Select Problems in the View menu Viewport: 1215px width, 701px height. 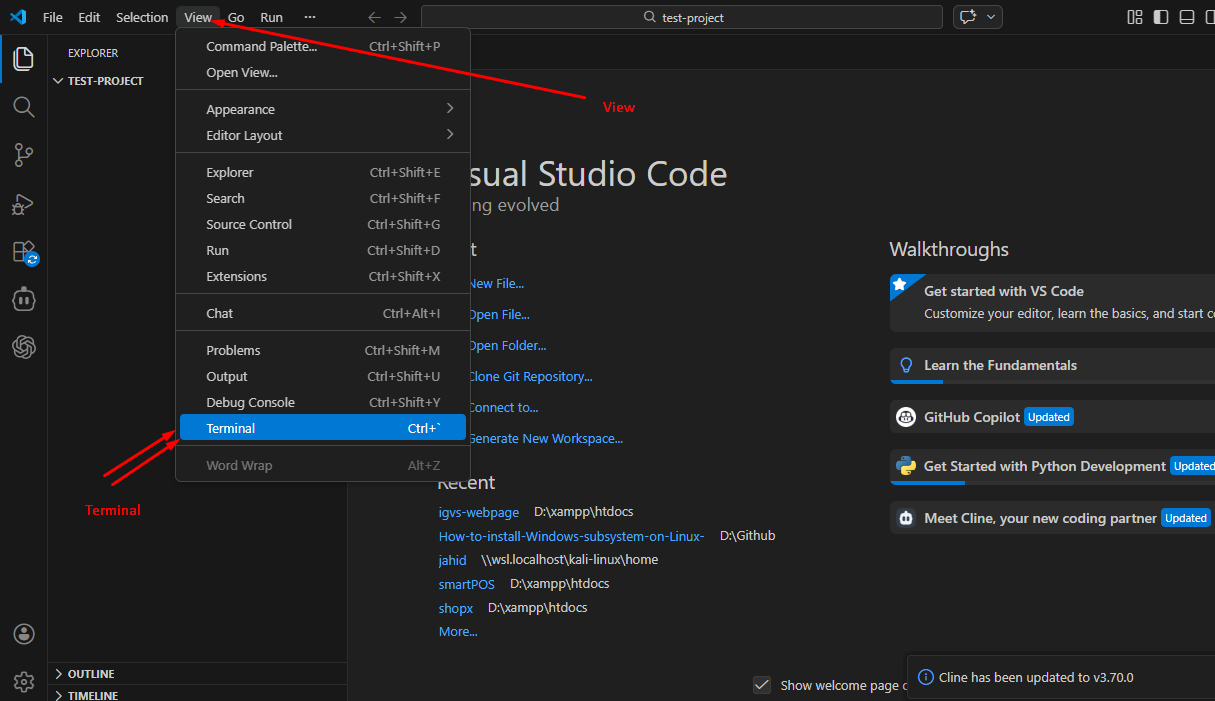tap(322, 350)
